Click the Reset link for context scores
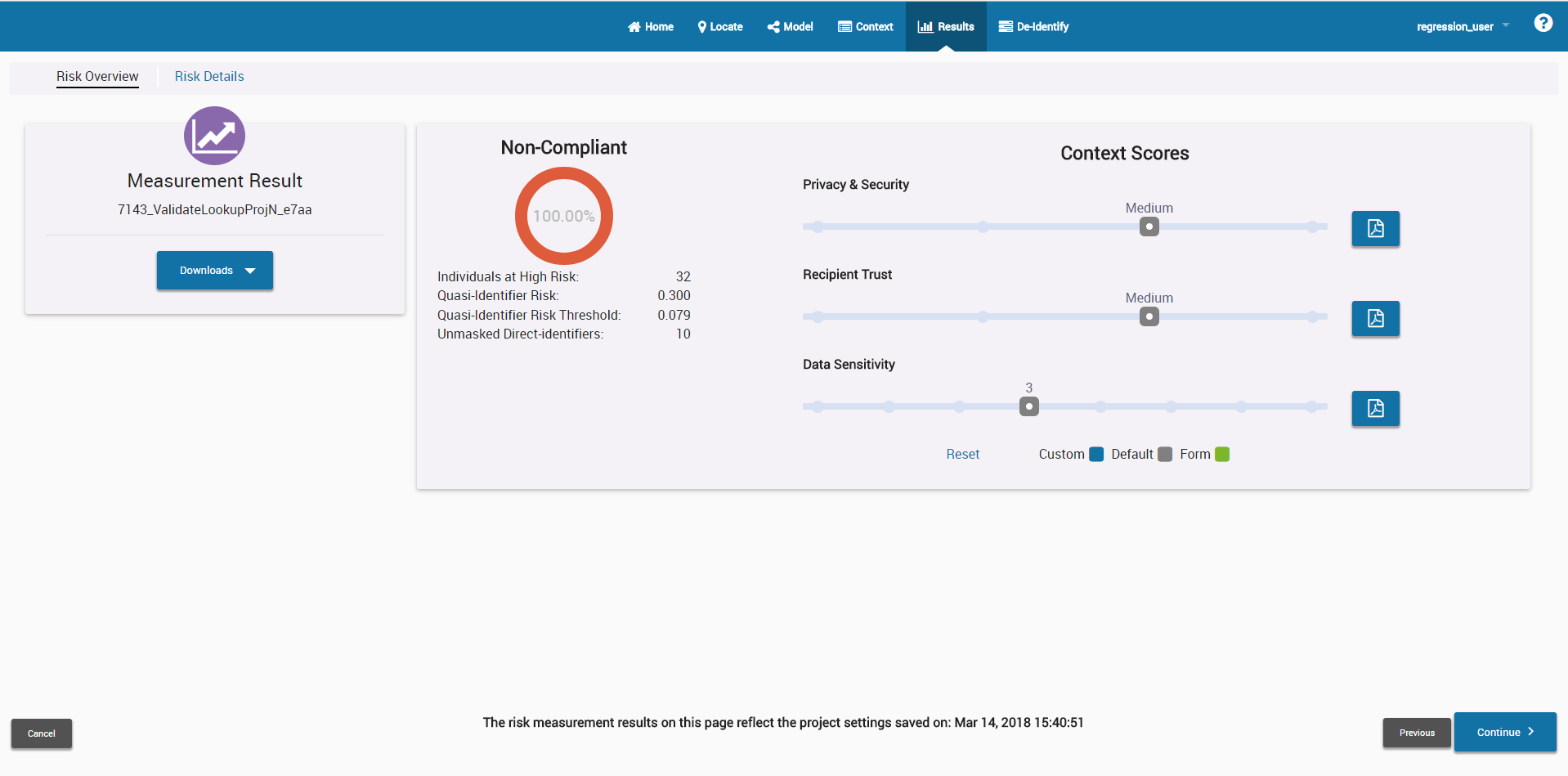Image resolution: width=1568 pixels, height=776 pixels. [962, 455]
